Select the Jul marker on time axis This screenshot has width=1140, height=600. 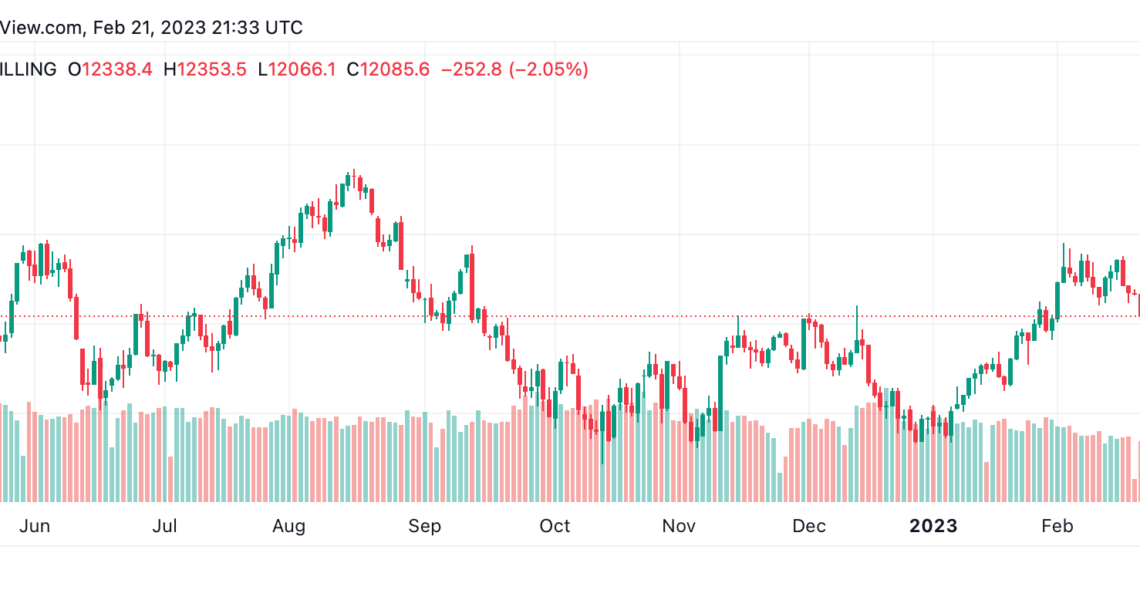[x=164, y=526]
